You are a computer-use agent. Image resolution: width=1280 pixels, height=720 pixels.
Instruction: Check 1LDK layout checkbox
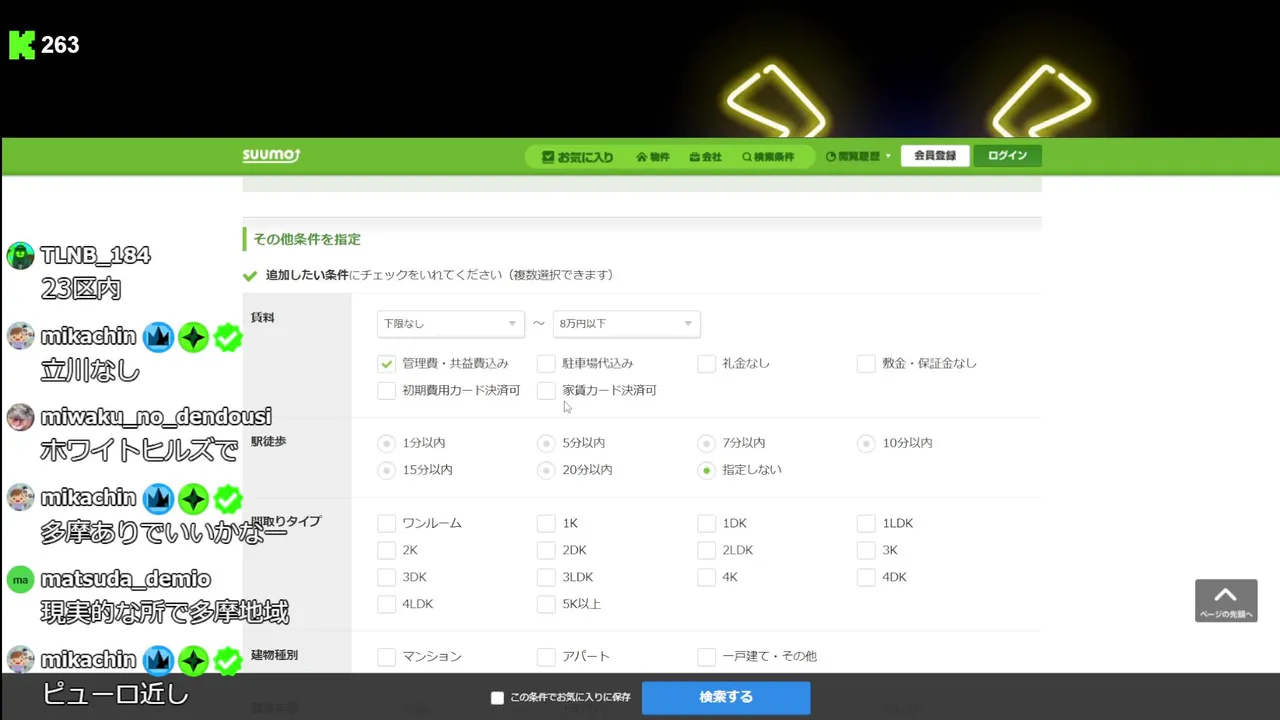coord(866,524)
